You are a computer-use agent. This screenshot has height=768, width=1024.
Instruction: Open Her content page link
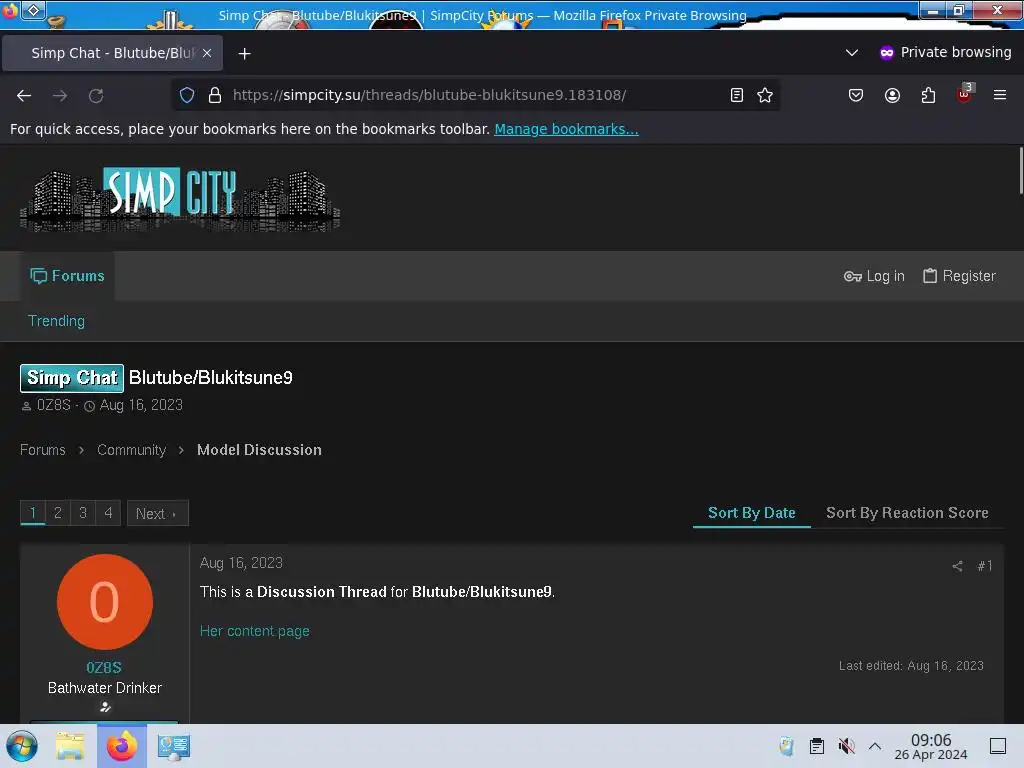point(255,632)
